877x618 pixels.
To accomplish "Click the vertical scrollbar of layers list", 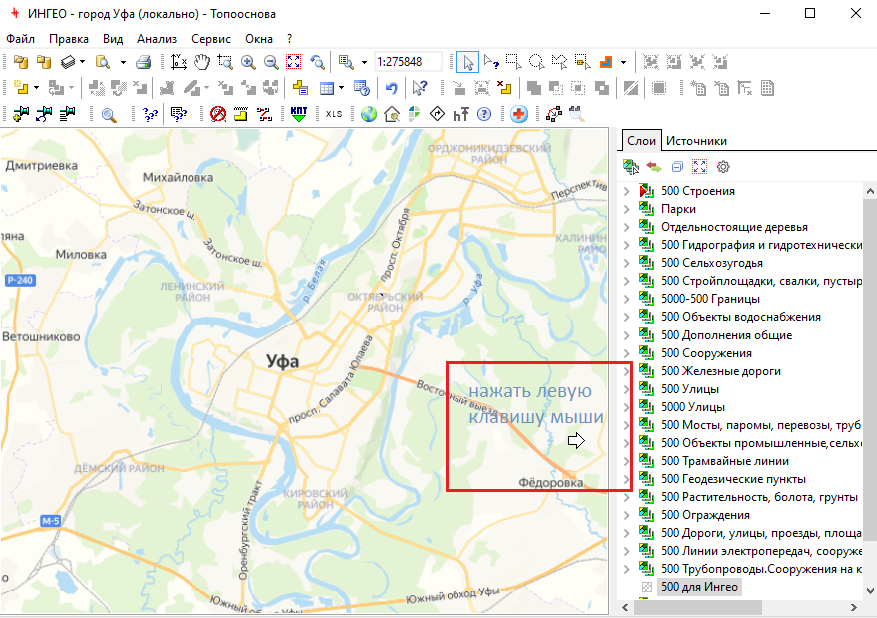I will pyautogui.click(x=870, y=369).
